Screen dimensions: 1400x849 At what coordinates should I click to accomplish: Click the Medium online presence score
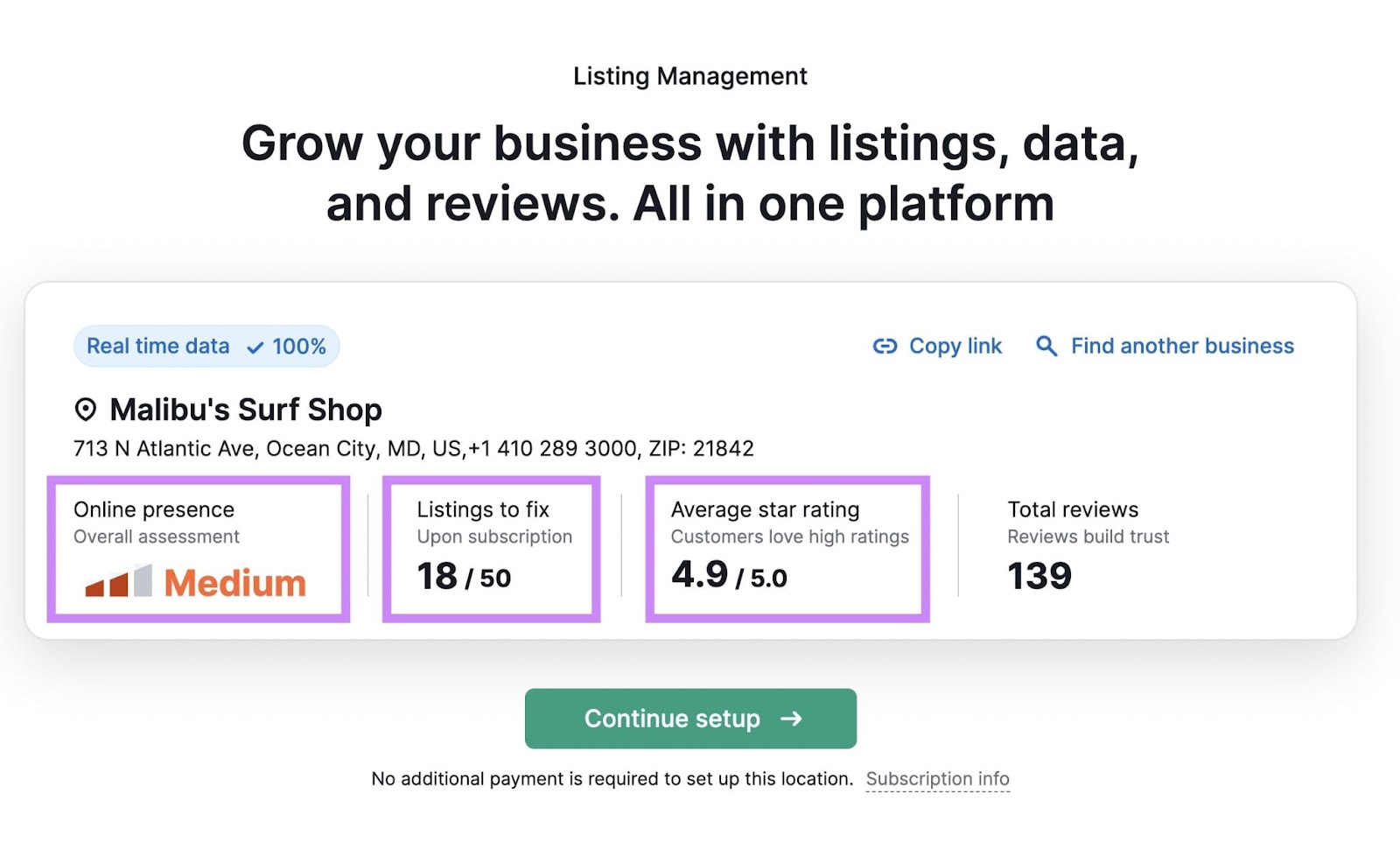(x=234, y=581)
